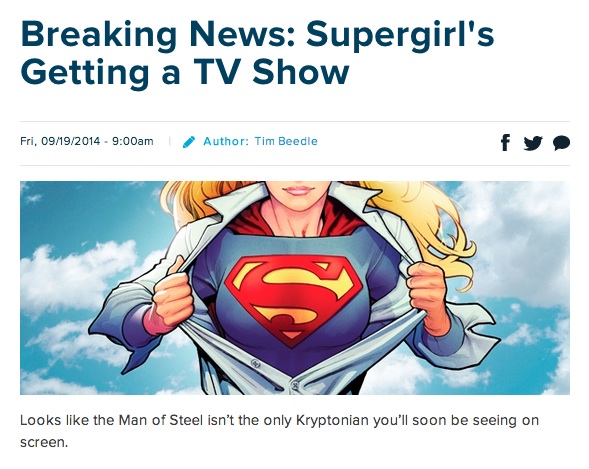The image size is (589, 469).
Task: Click the white shirt button at image bottom
Action: coord(294,386)
